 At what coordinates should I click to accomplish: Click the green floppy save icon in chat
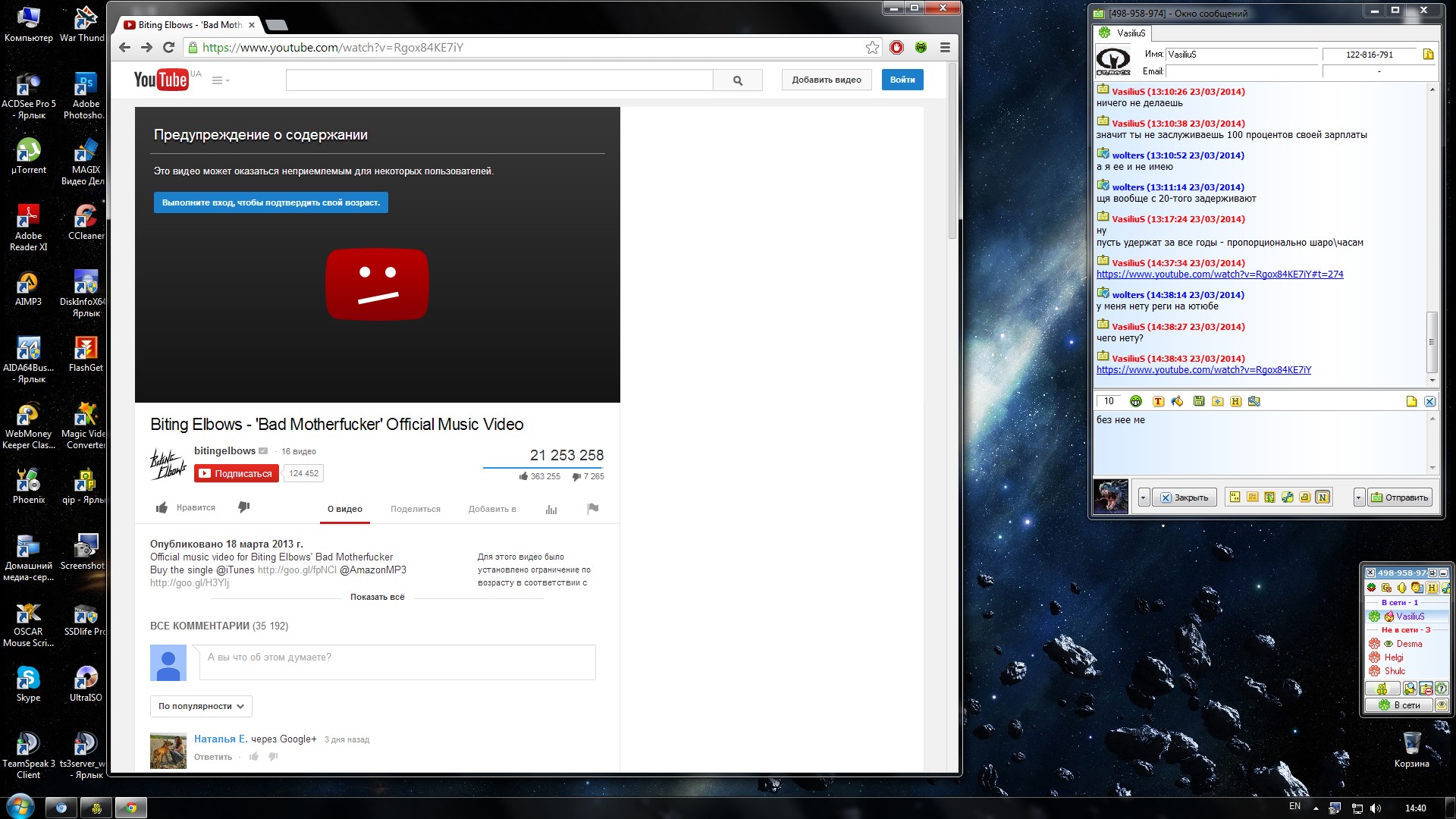click(x=1198, y=401)
